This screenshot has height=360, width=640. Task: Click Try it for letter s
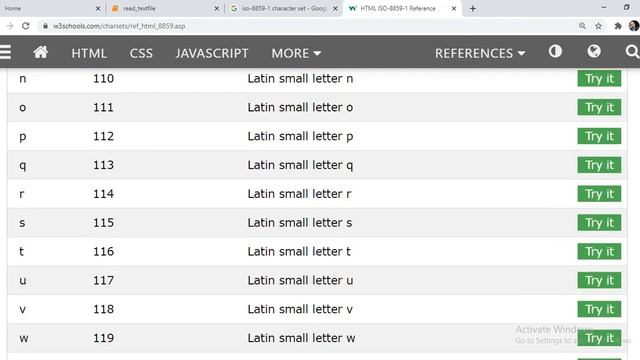tap(599, 222)
